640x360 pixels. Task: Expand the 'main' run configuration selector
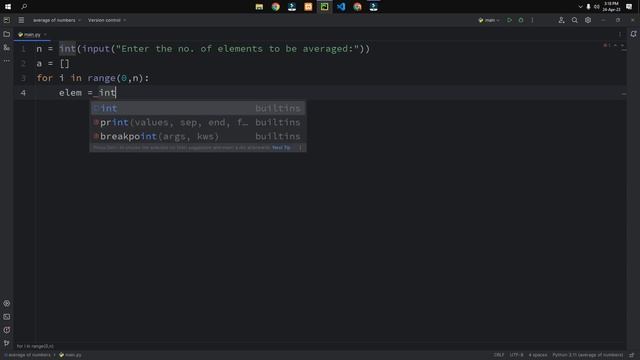[489, 20]
